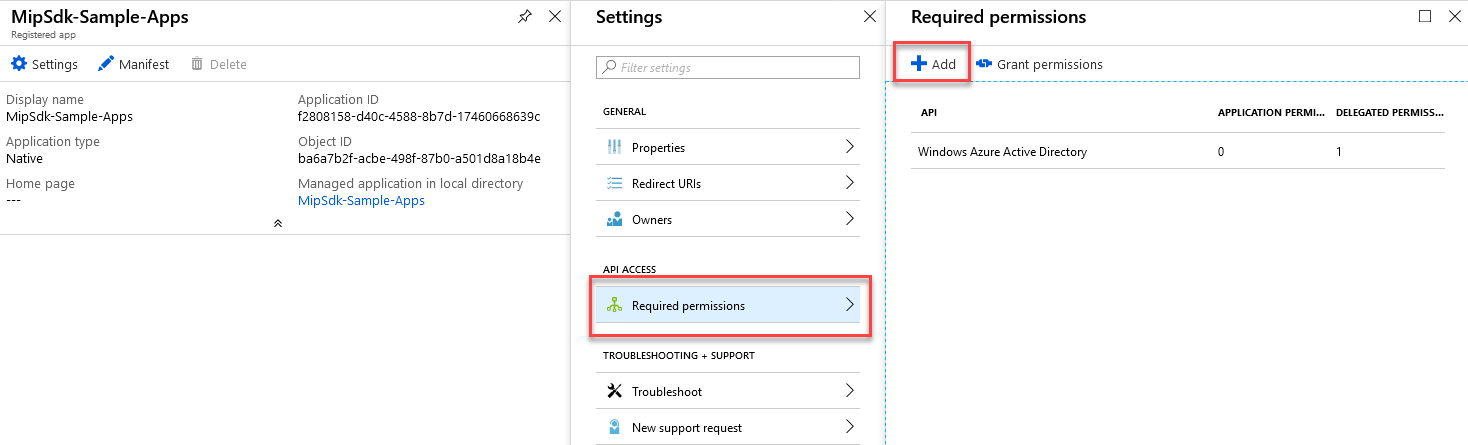Open the MipSdk-Sample-Apps managed application link

tap(361, 200)
